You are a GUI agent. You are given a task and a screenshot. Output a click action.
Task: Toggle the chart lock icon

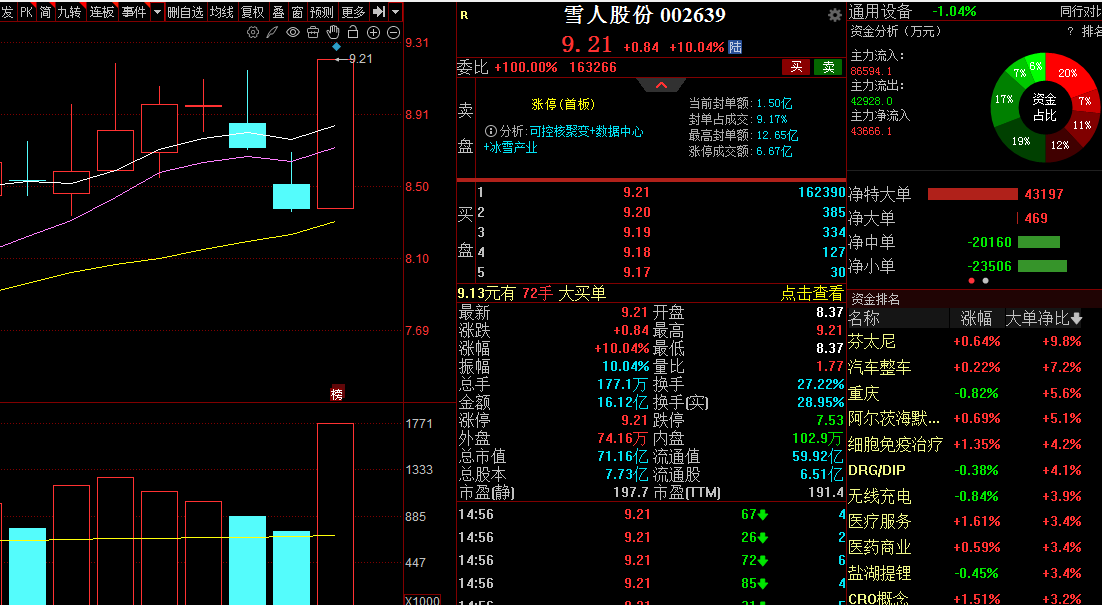point(353,32)
